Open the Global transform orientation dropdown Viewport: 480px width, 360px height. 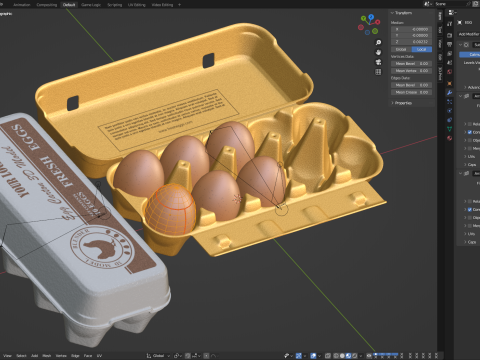[x=159, y=356]
